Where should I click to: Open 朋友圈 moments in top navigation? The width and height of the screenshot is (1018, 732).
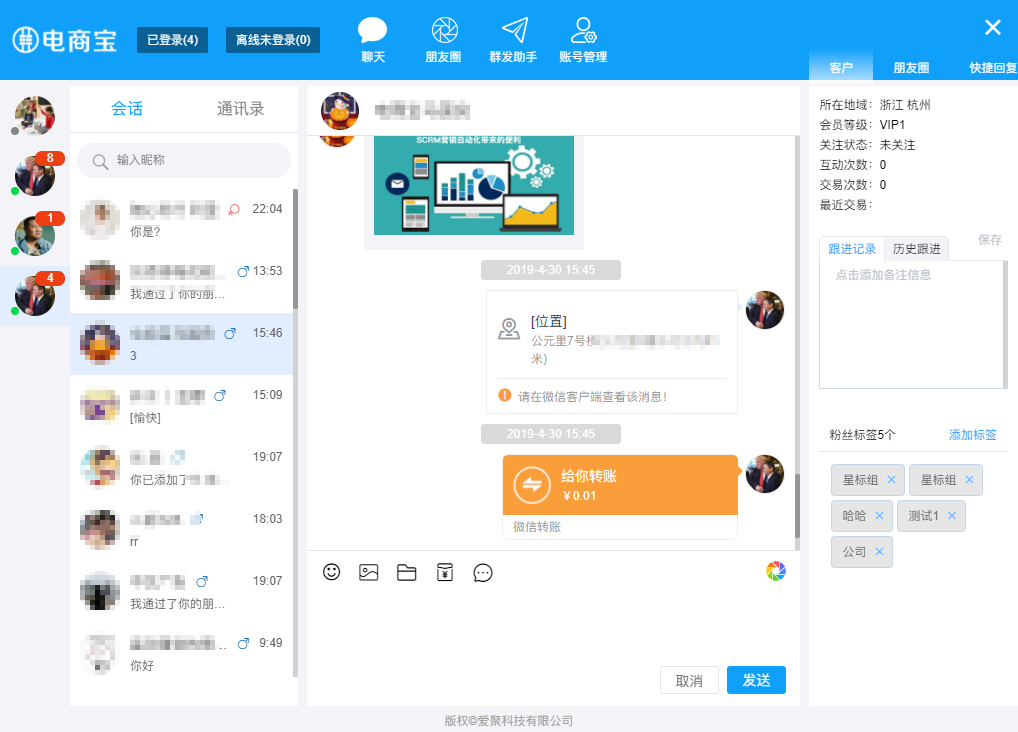pyautogui.click(x=443, y=41)
